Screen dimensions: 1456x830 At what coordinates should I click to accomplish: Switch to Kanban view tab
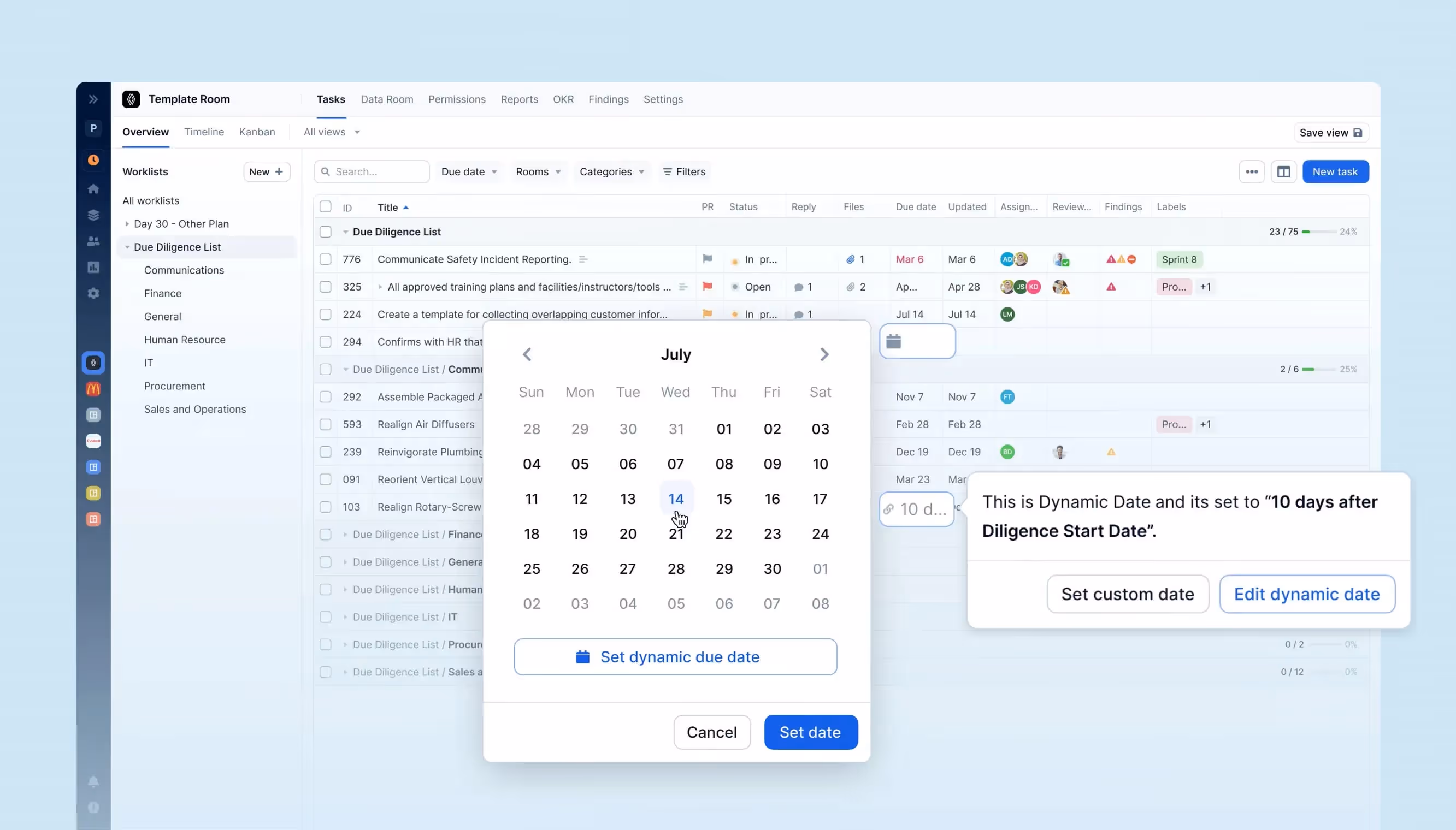pos(257,132)
